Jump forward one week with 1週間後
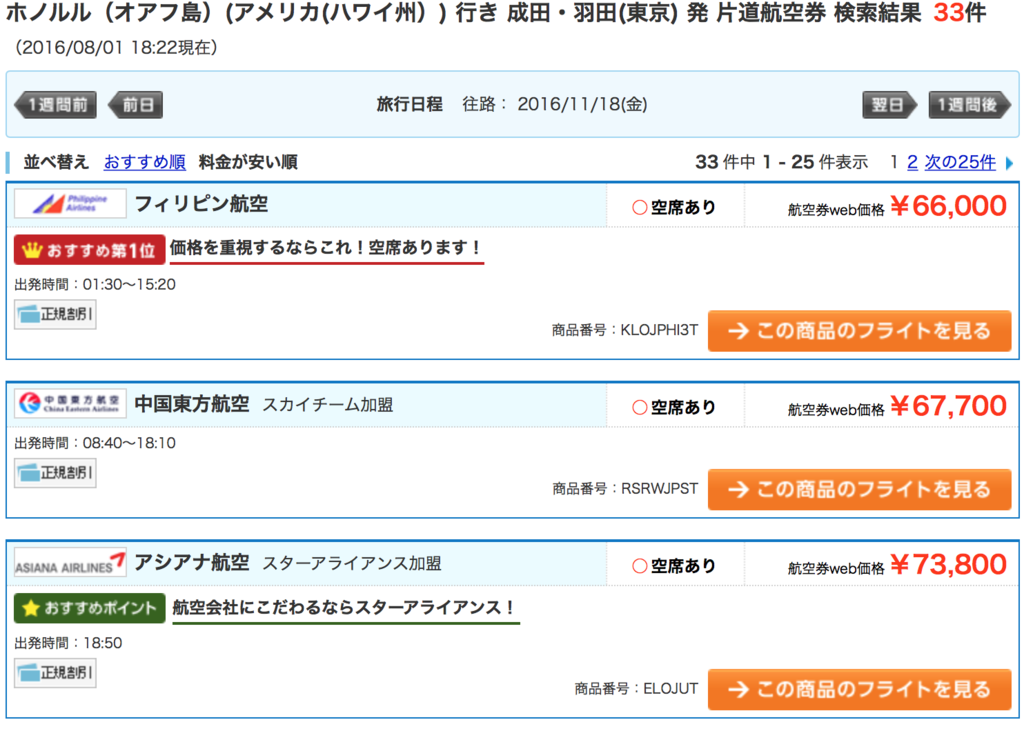 point(969,105)
